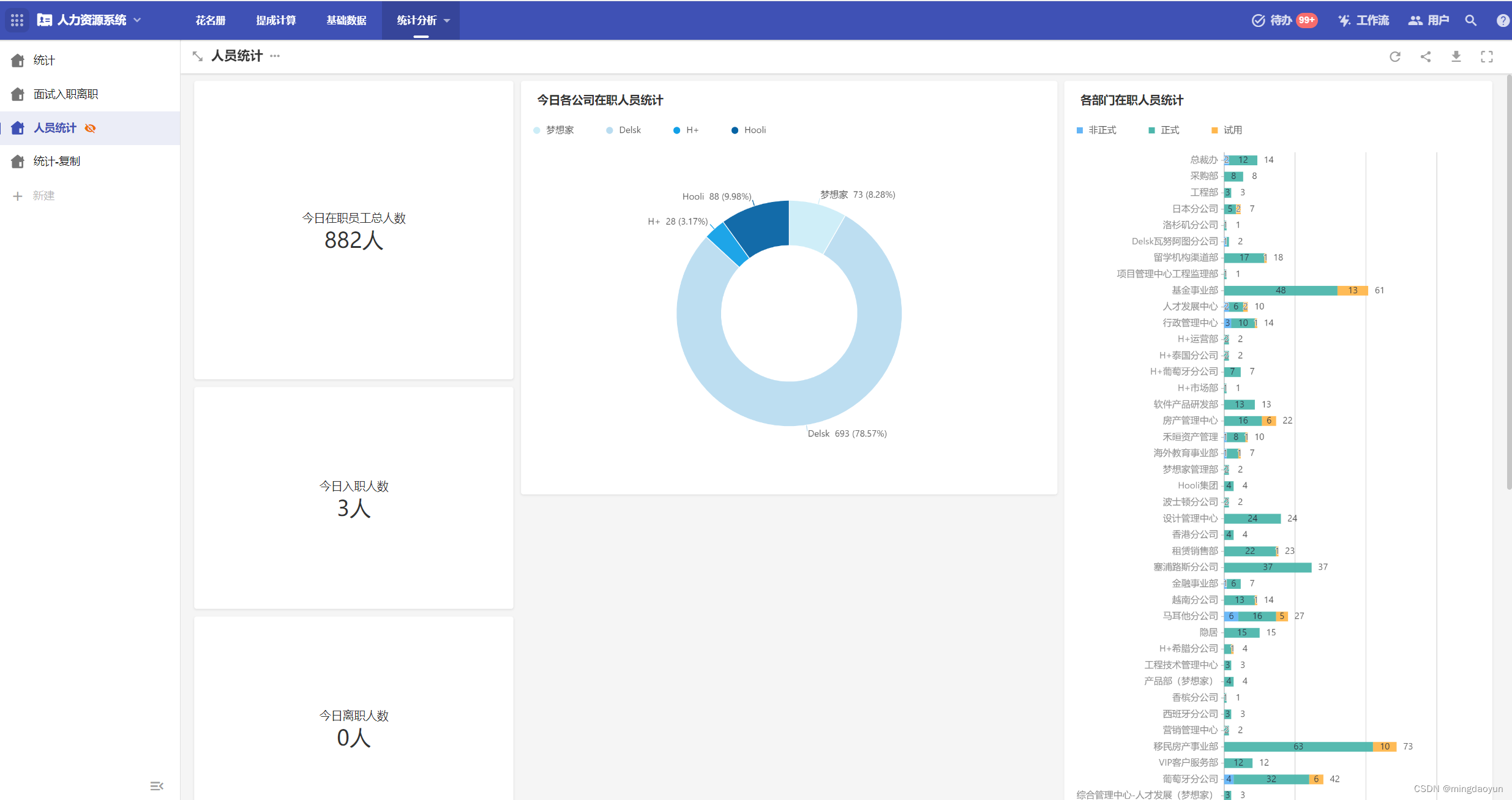Share the 人员统计 page
1512x800 pixels.
(x=1426, y=56)
